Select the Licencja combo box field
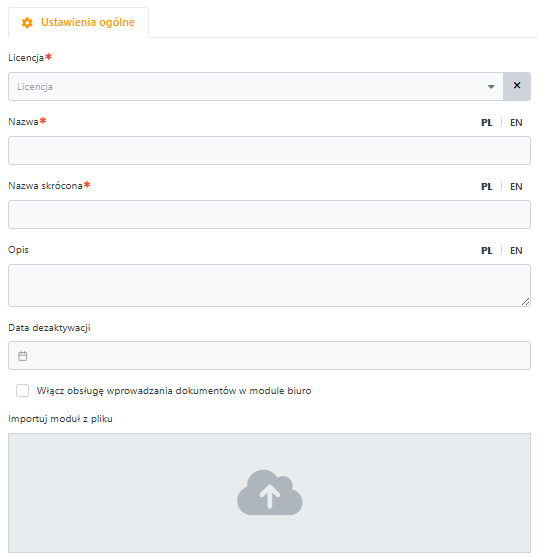 point(256,87)
